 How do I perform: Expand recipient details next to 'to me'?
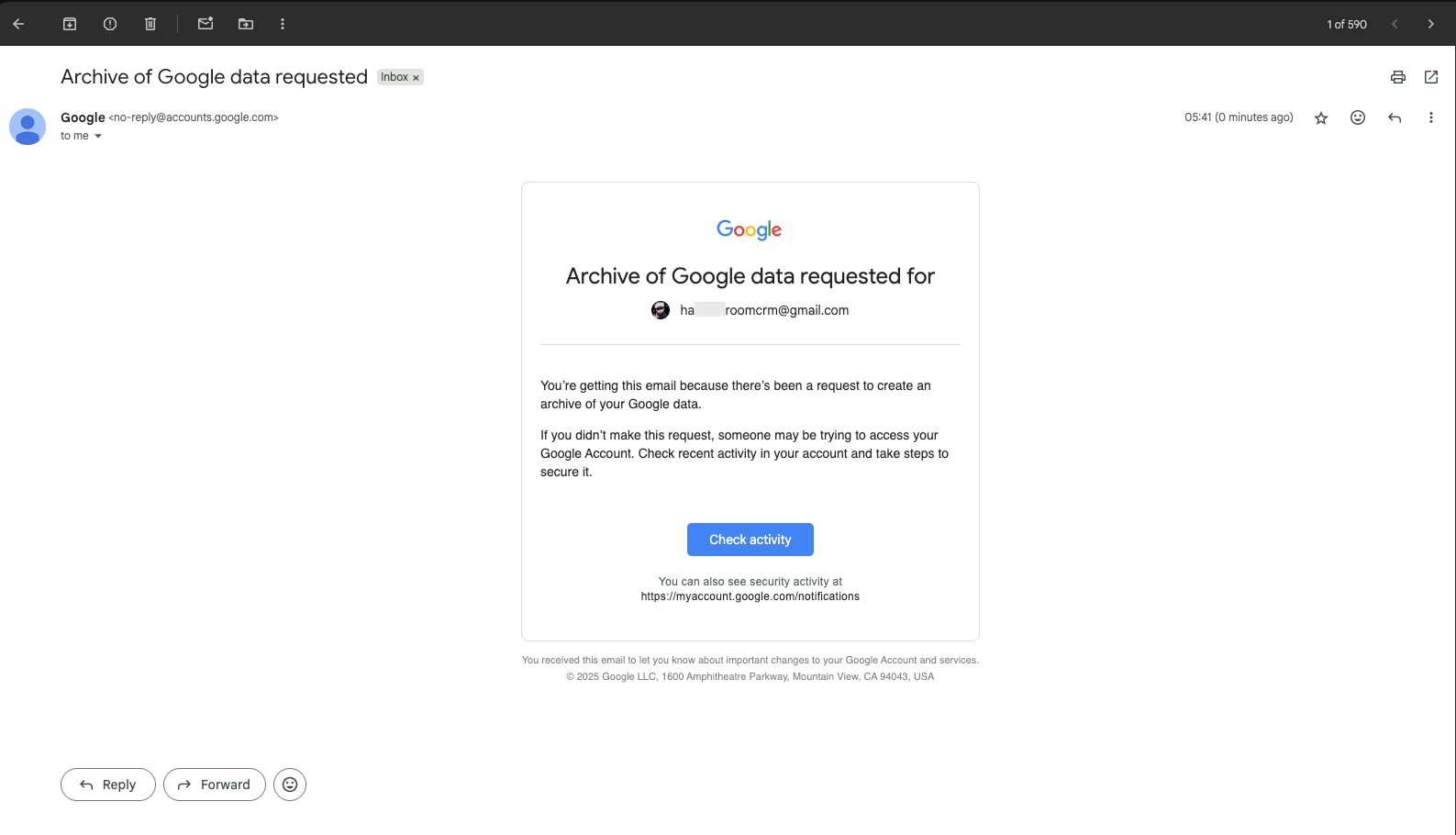98,136
